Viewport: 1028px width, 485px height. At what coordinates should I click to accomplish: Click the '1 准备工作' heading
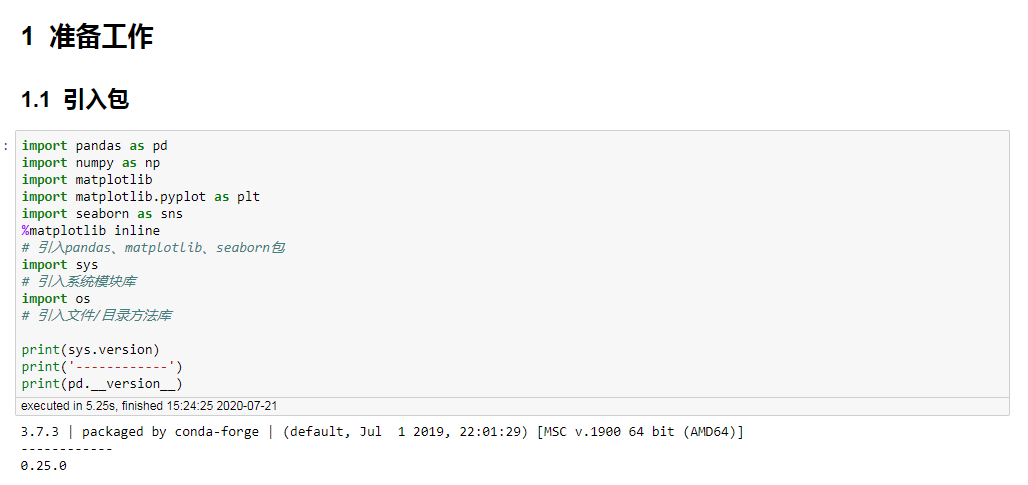[87, 37]
